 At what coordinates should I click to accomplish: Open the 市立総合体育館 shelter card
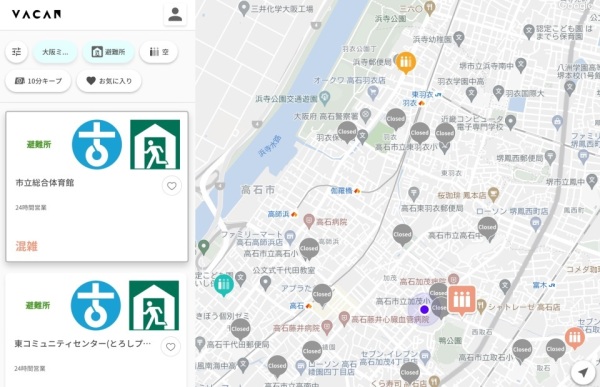[97, 187]
